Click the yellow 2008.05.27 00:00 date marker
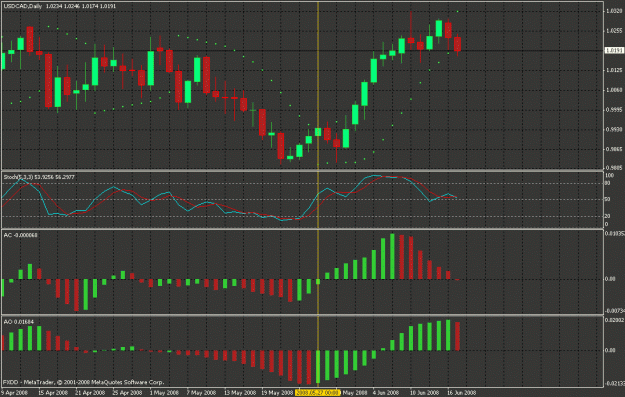This screenshot has width=625, height=397. (x=318, y=393)
